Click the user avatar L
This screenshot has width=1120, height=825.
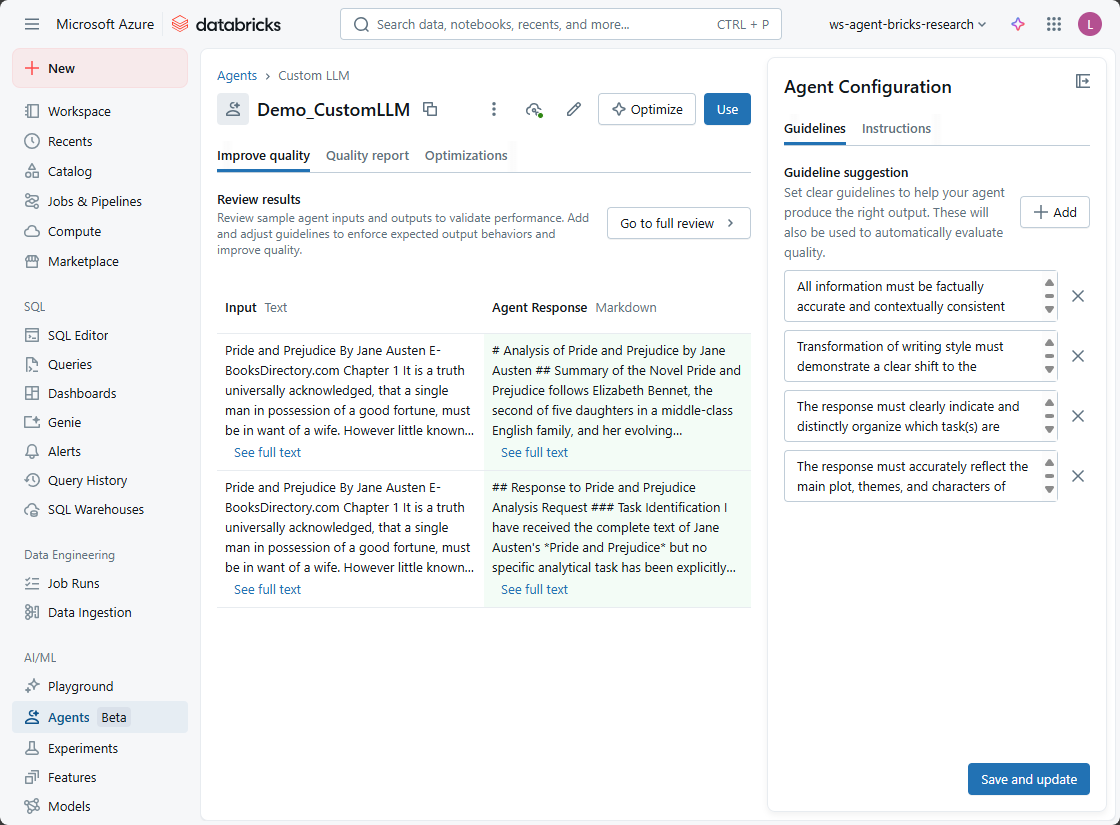tap(1089, 24)
